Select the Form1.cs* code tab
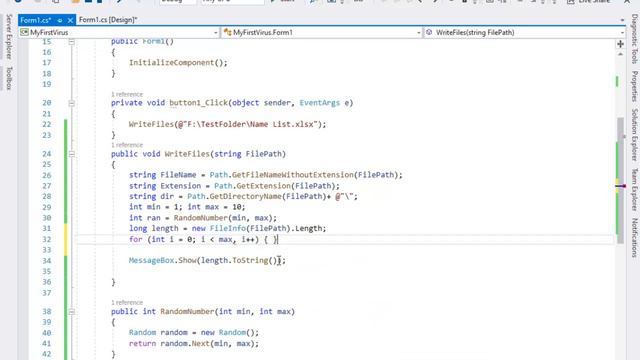The image size is (640, 360). coord(36,20)
